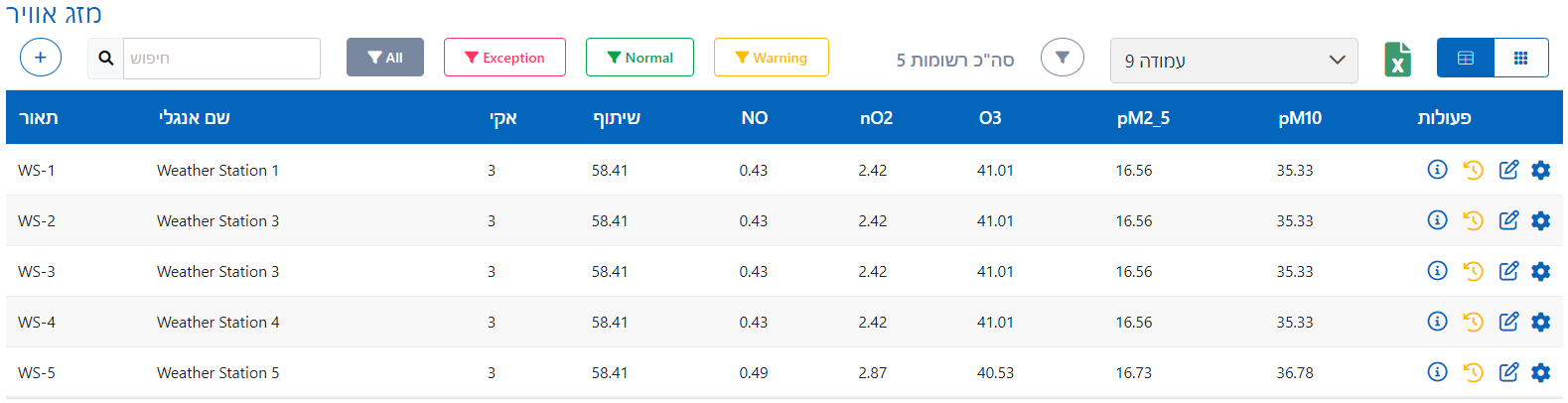
Task: Switch to grid tiles view
Action: tap(1520, 58)
